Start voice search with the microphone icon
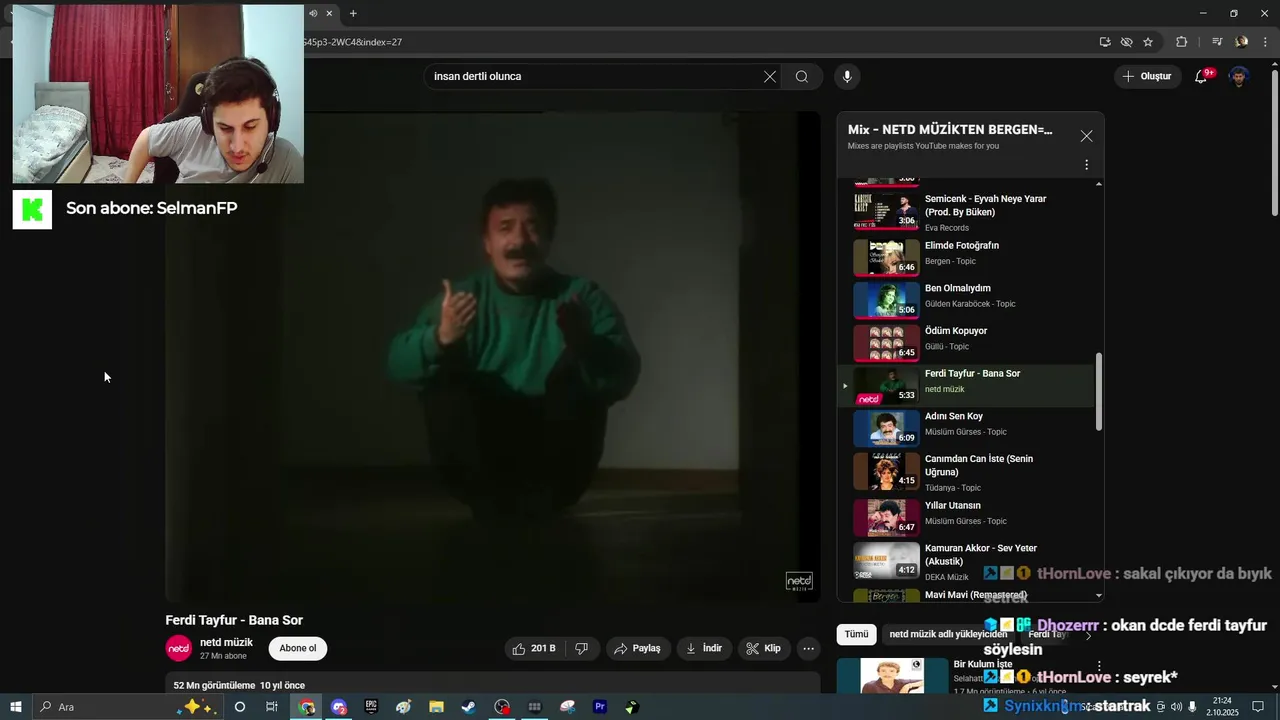 pyautogui.click(x=847, y=76)
